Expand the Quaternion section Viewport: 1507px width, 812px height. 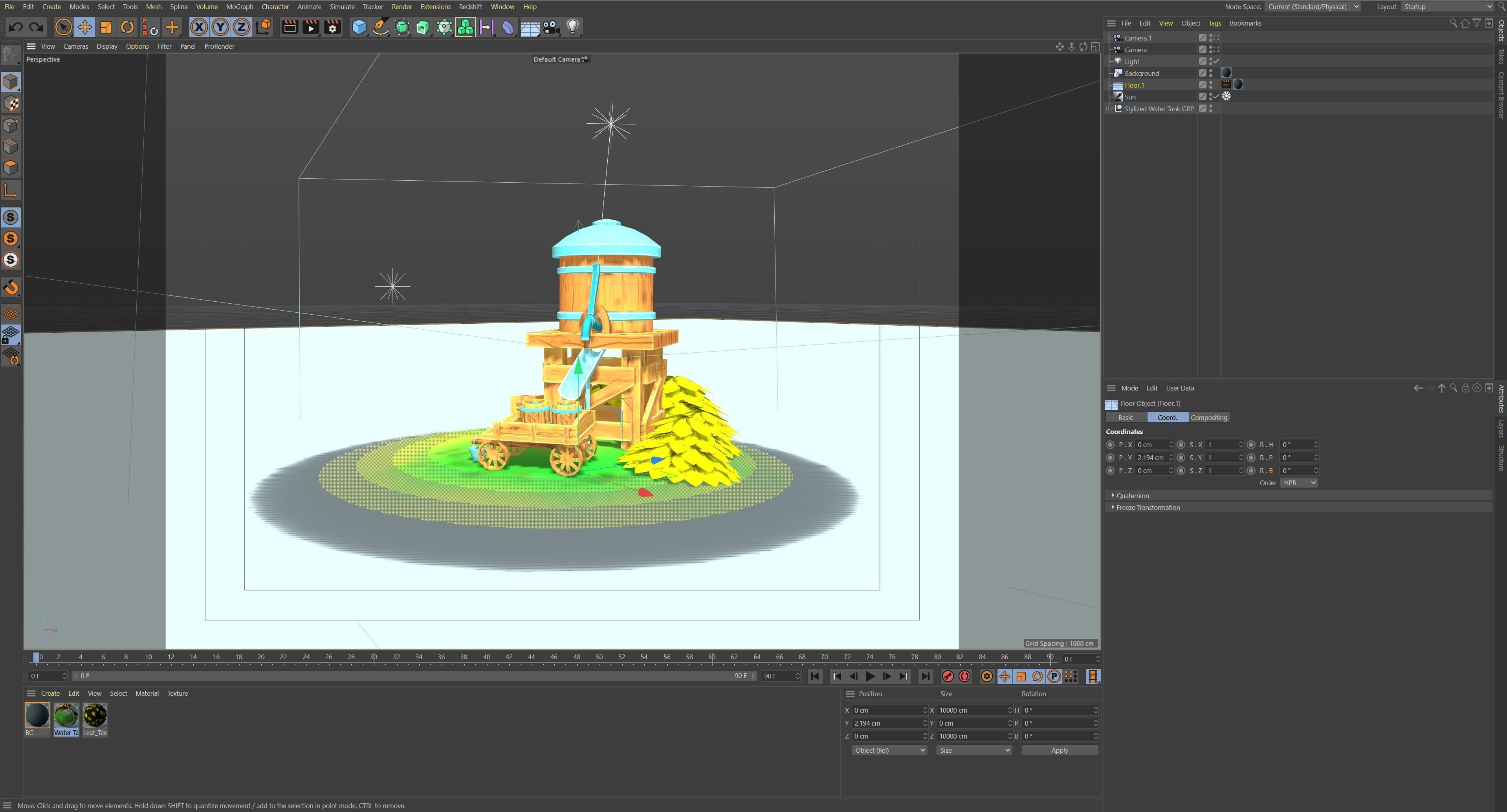(1113, 495)
